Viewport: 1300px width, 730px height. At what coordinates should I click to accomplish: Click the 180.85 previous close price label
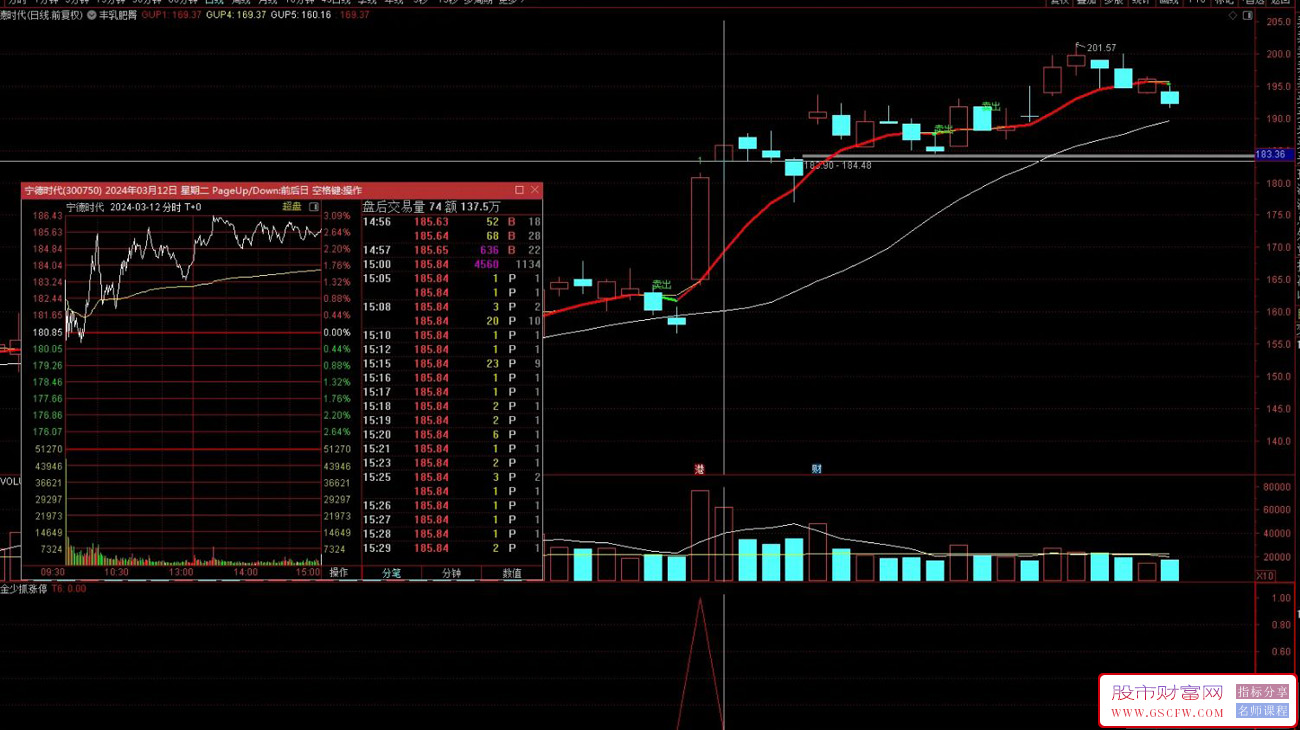pos(47,332)
